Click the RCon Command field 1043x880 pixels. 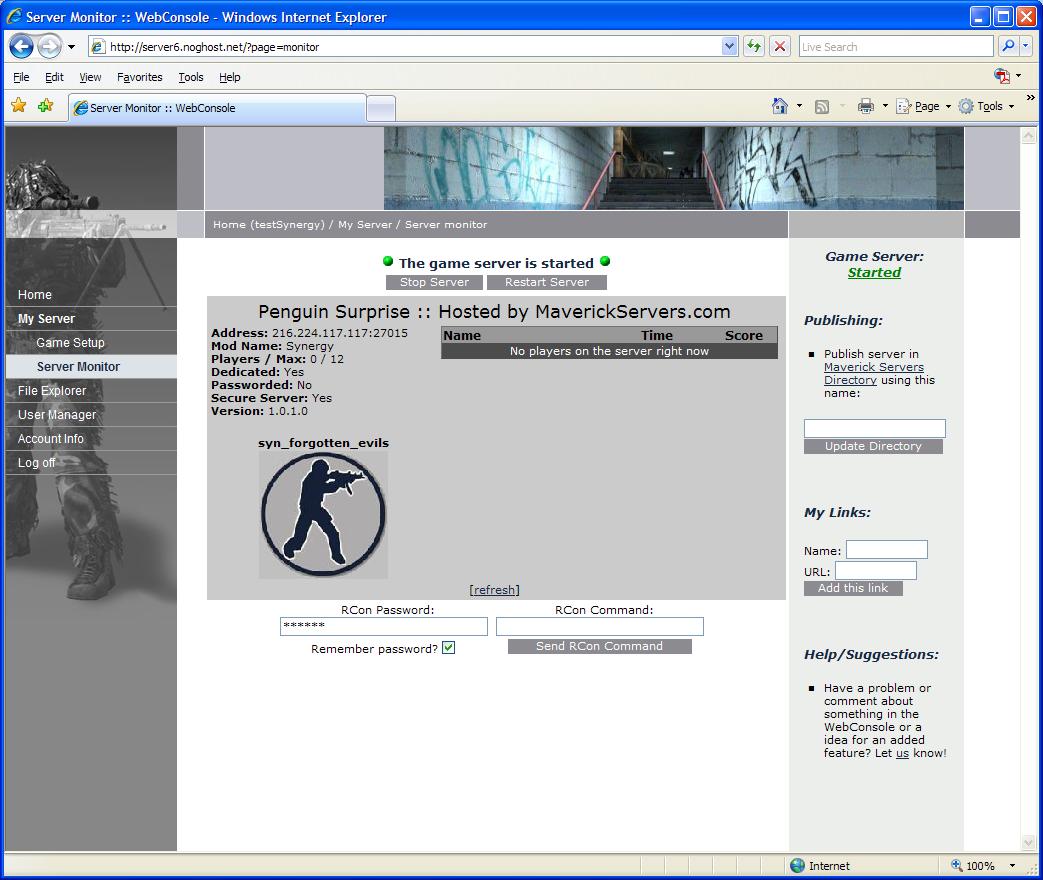pyautogui.click(x=599, y=626)
